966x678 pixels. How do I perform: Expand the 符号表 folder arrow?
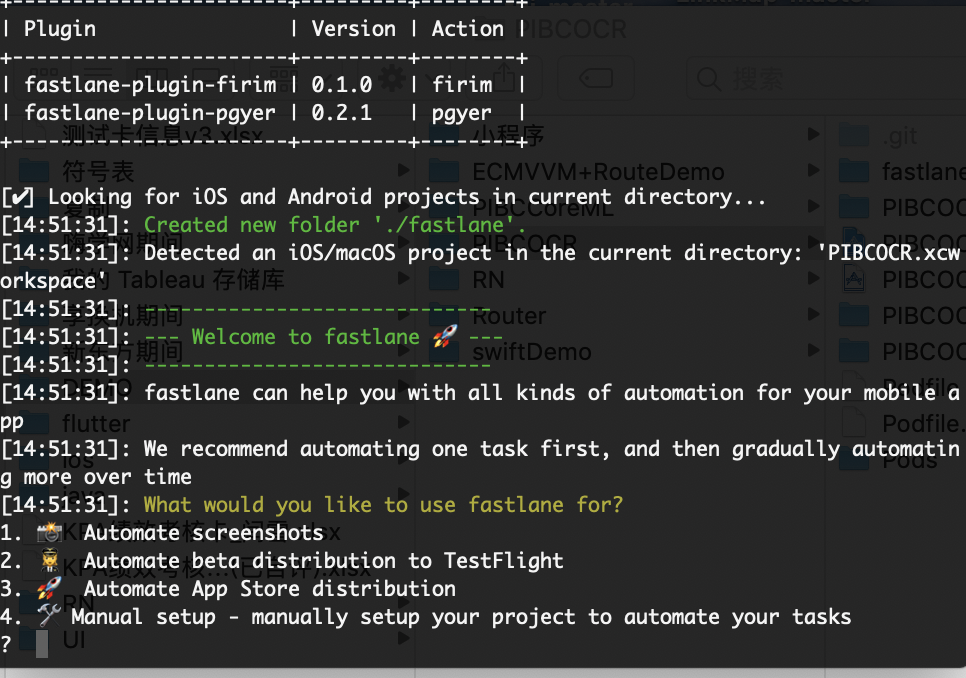click(x=402, y=172)
